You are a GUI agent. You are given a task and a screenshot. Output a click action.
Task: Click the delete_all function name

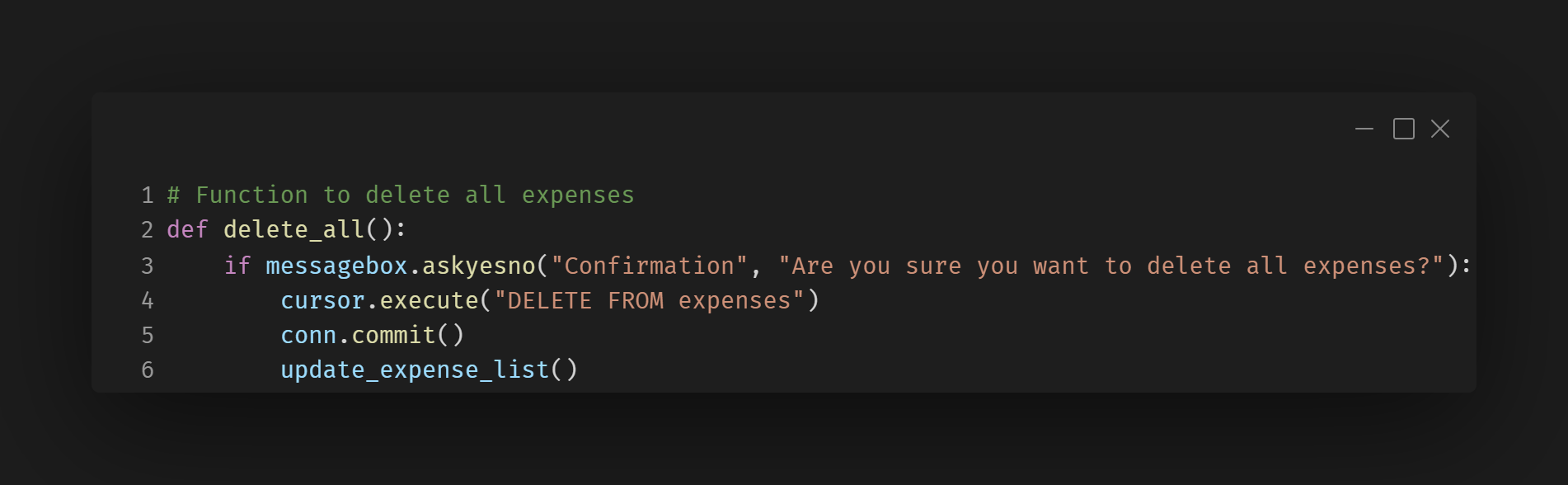click(x=293, y=230)
